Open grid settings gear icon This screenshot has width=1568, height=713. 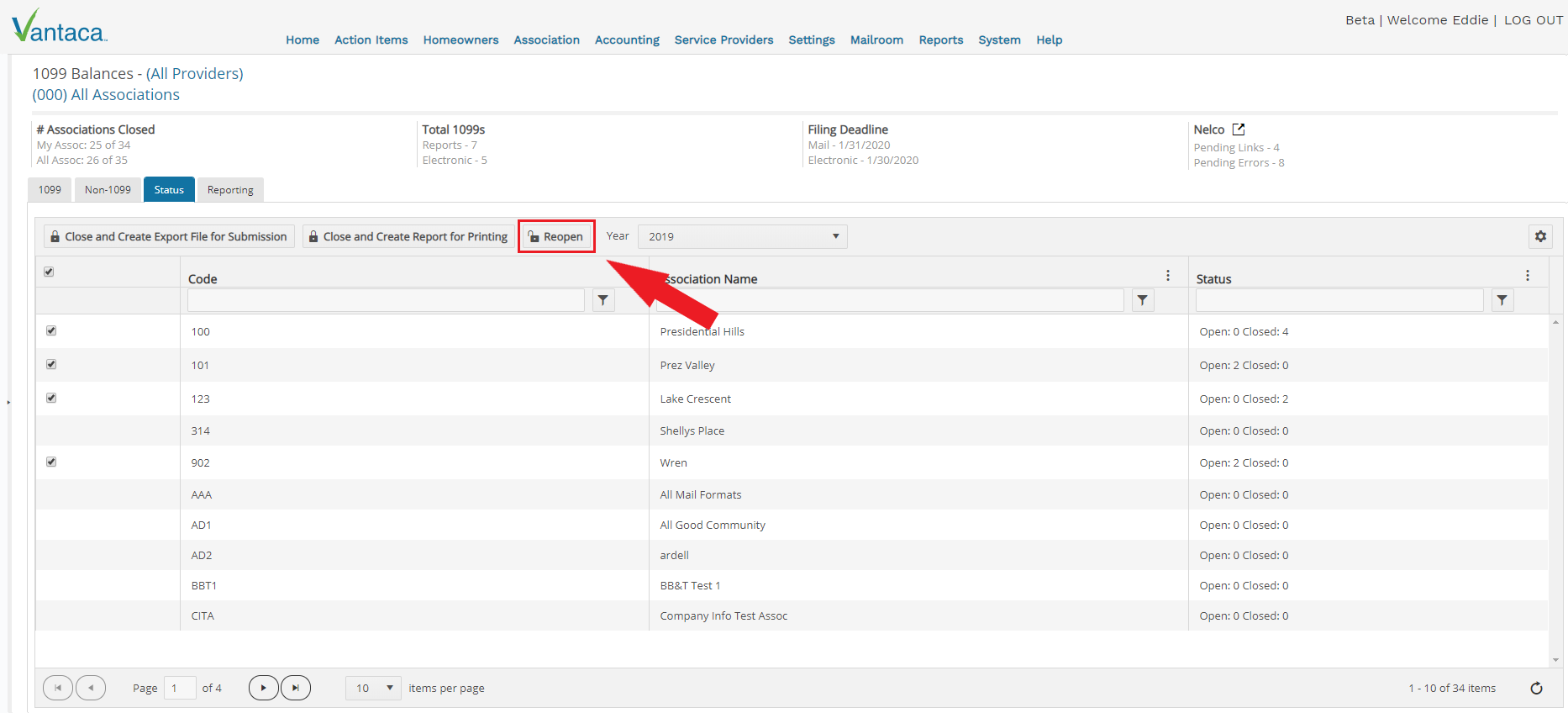1539,236
